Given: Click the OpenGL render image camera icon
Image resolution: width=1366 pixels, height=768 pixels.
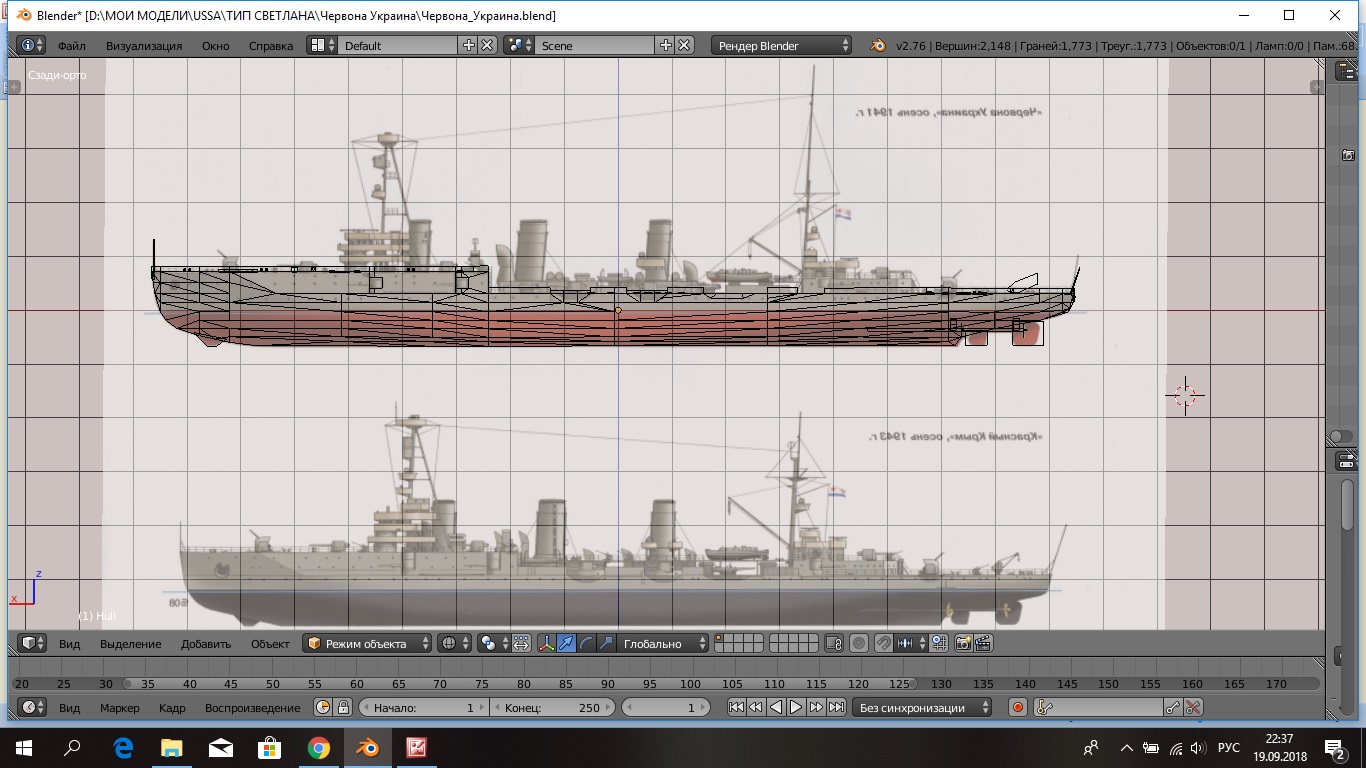Looking at the screenshot, I should (x=964, y=644).
